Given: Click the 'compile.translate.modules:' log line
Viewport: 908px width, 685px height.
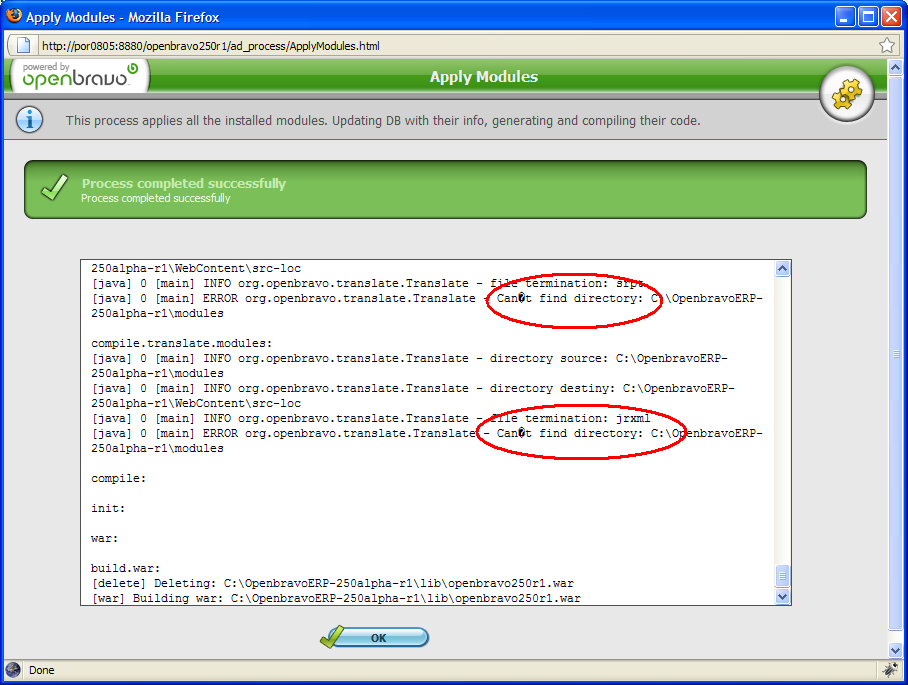Looking at the screenshot, I should [181, 343].
